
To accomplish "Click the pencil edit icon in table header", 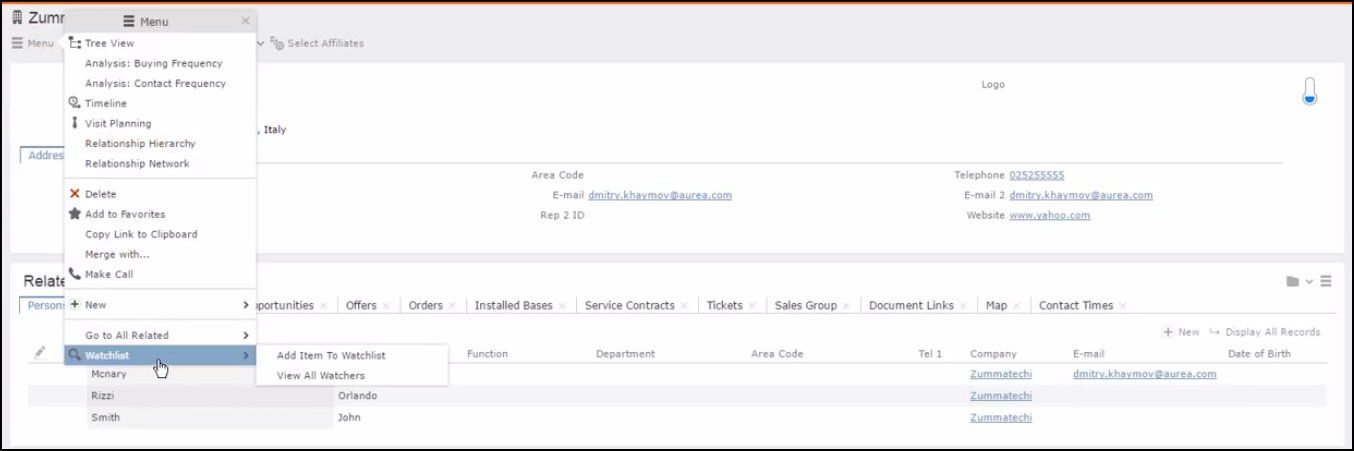I will 40,353.
